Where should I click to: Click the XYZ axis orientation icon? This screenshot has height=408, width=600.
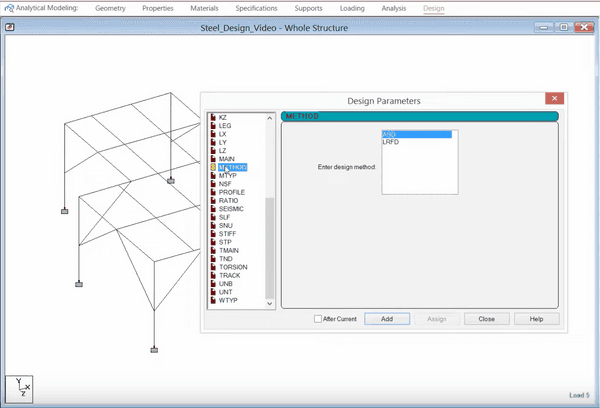tap(19, 389)
